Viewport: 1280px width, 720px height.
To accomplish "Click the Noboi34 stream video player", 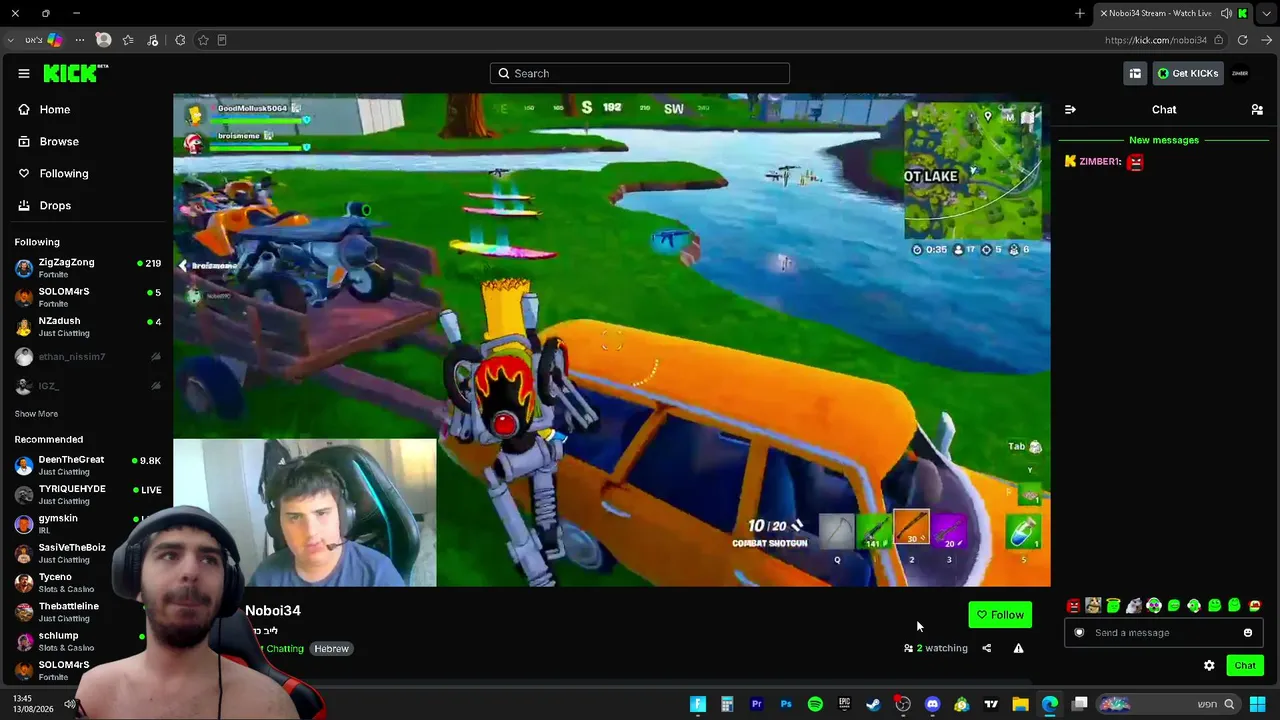I will click(x=612, y=340).
